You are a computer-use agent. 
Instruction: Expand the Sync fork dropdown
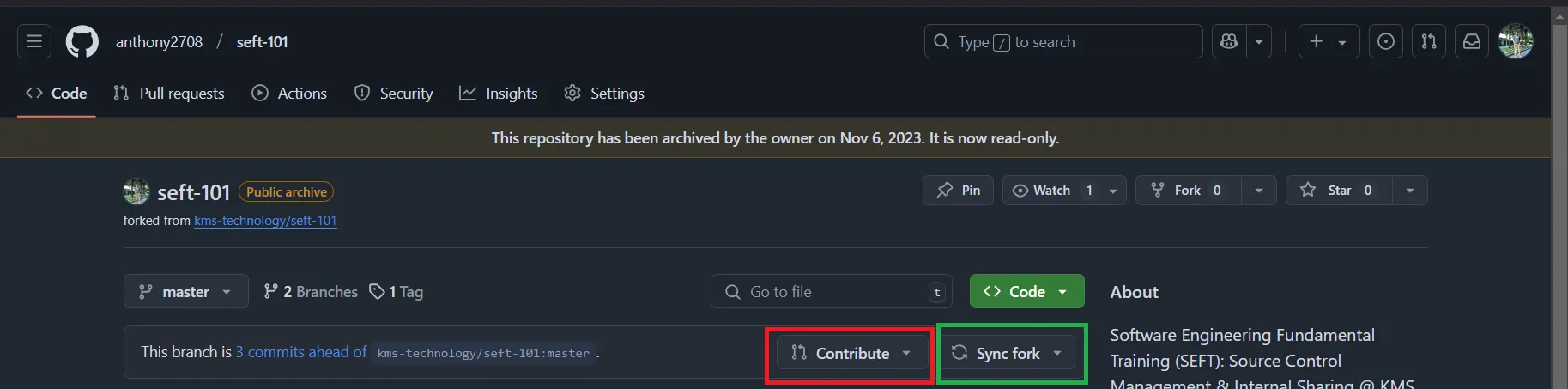[1009, 353]
